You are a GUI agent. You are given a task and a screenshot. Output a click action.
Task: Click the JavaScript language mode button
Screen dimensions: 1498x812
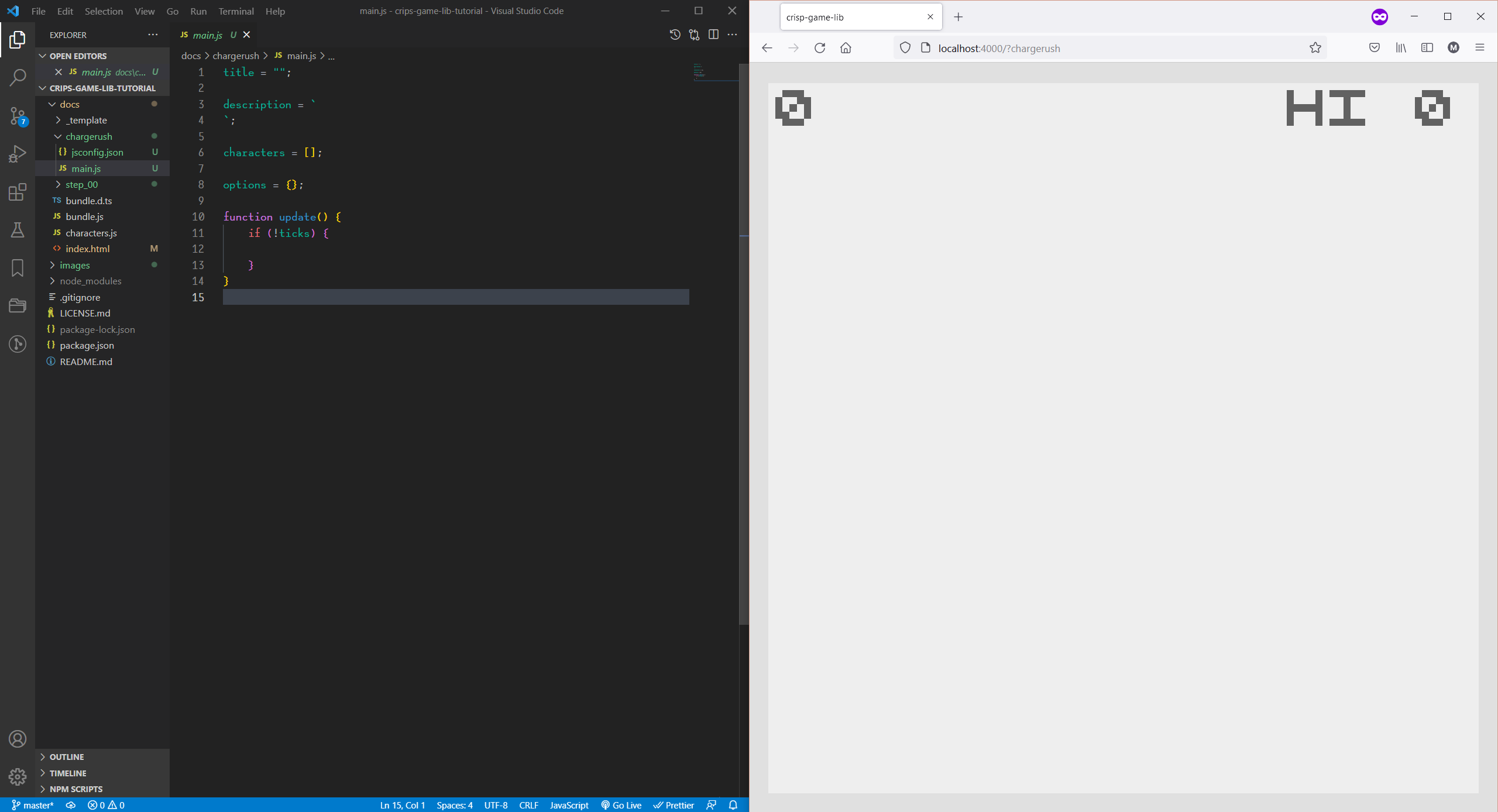pyautogui.click(x=569, y=805)
